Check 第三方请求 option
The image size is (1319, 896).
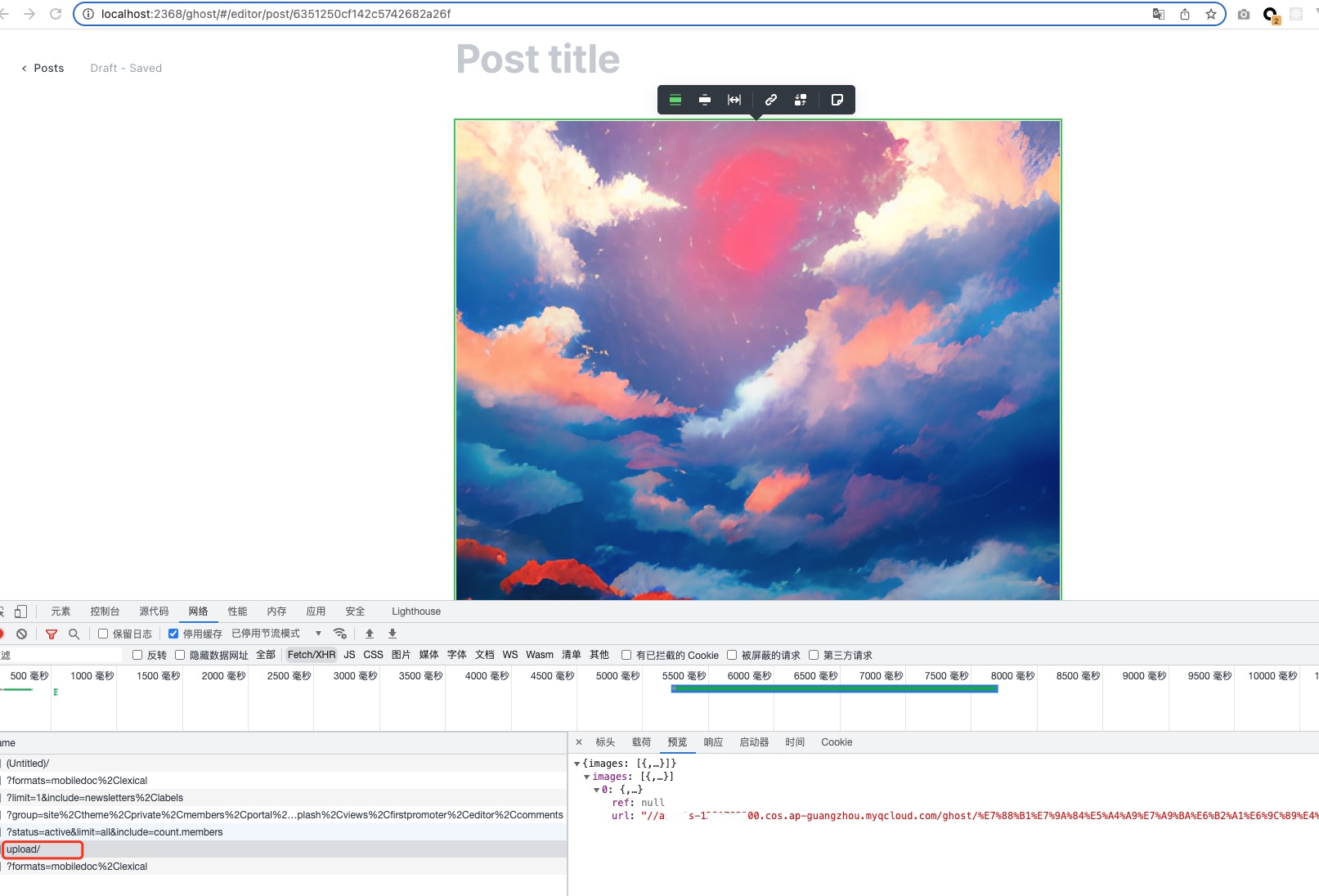814,655
